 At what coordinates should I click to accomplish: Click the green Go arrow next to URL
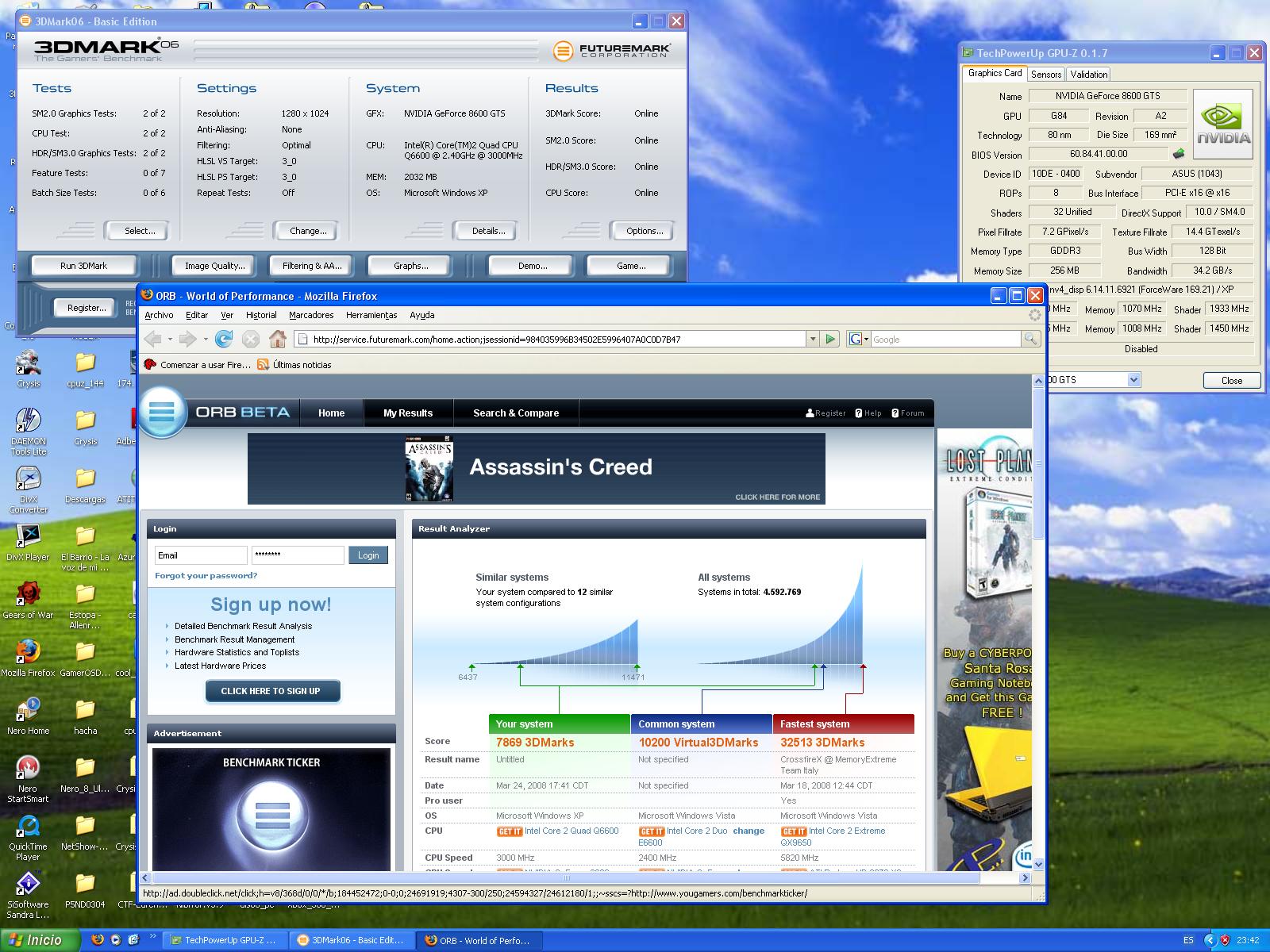coord(830,339)
